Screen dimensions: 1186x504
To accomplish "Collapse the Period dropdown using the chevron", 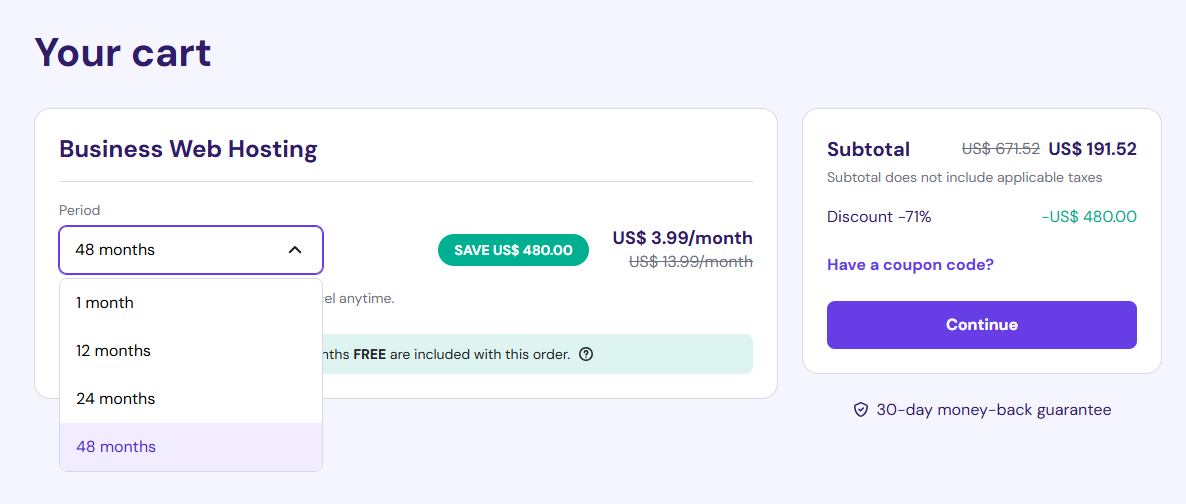I will tap(295, 250).
